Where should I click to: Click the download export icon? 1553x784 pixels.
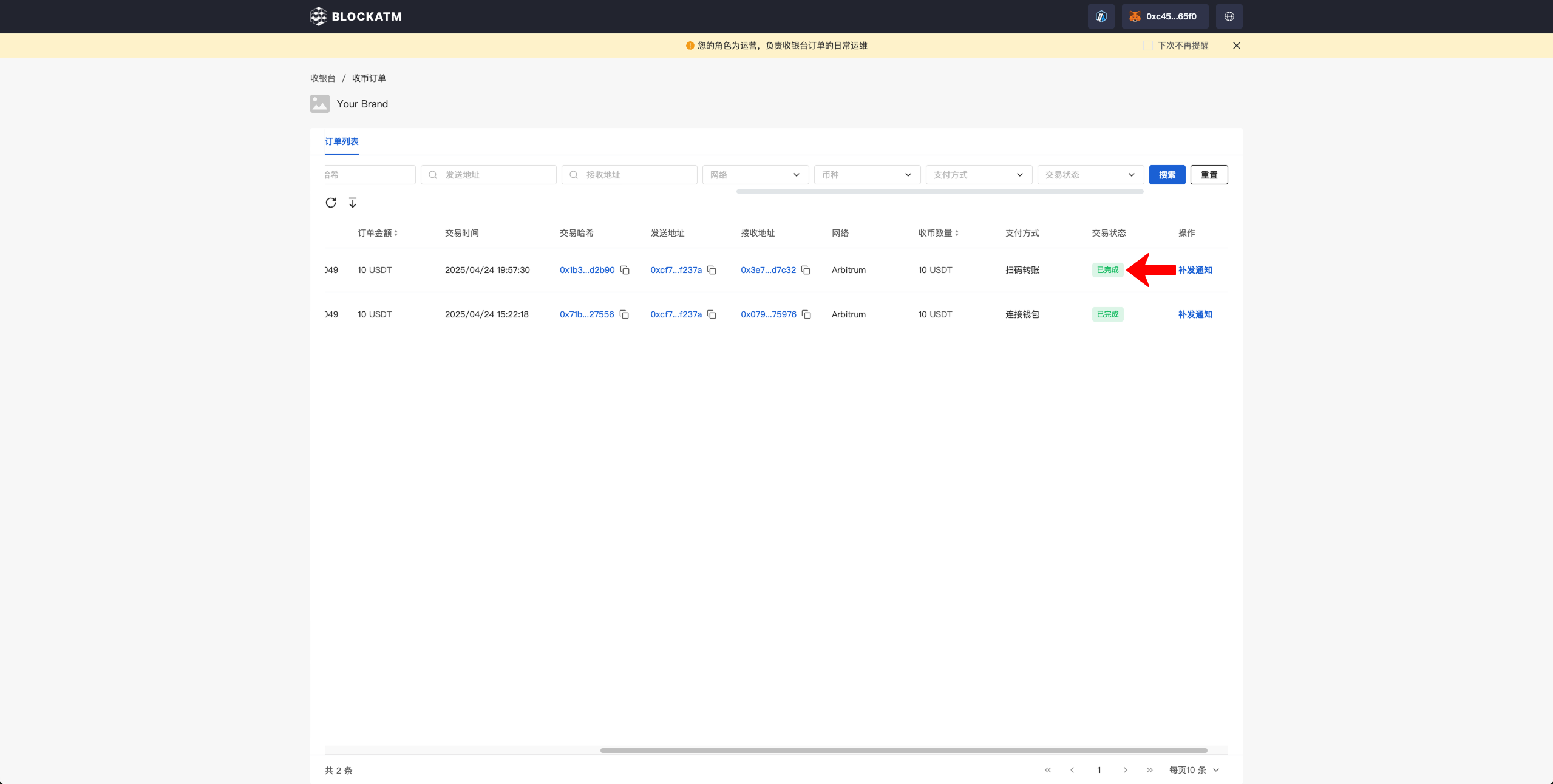[x=353, y=203]
